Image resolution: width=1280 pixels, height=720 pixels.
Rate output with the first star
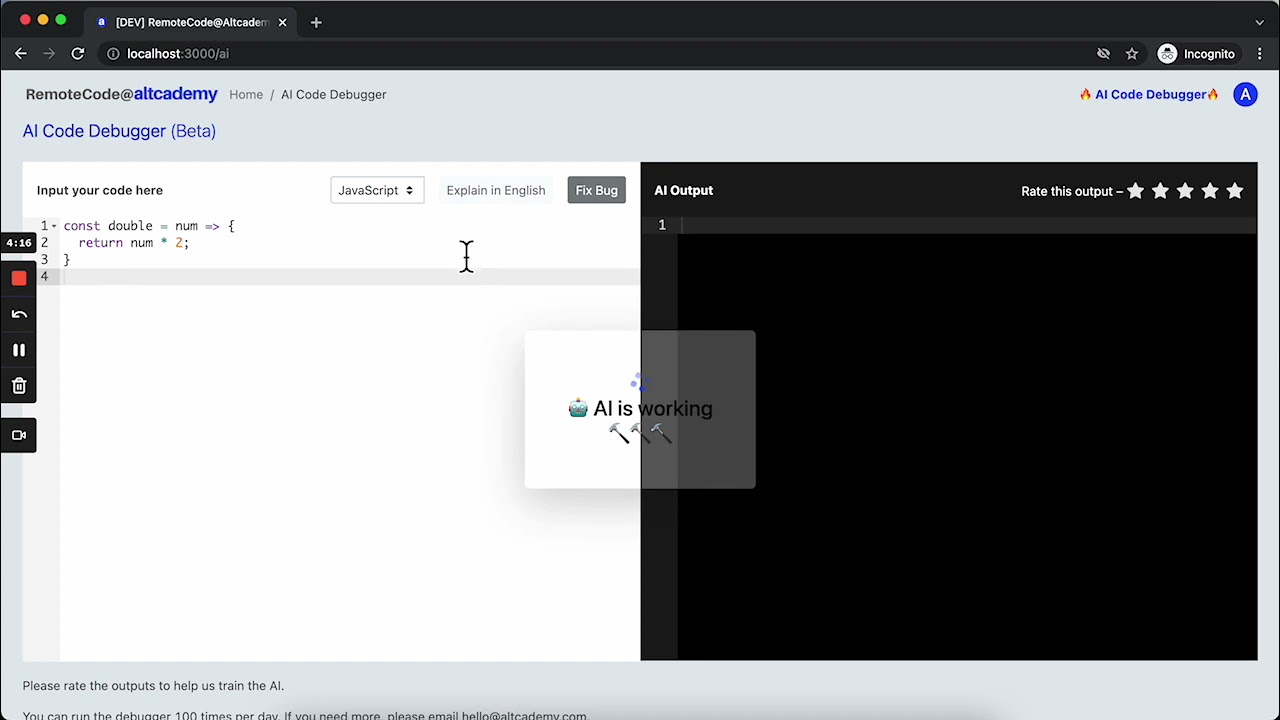[x=1136, y=190]
